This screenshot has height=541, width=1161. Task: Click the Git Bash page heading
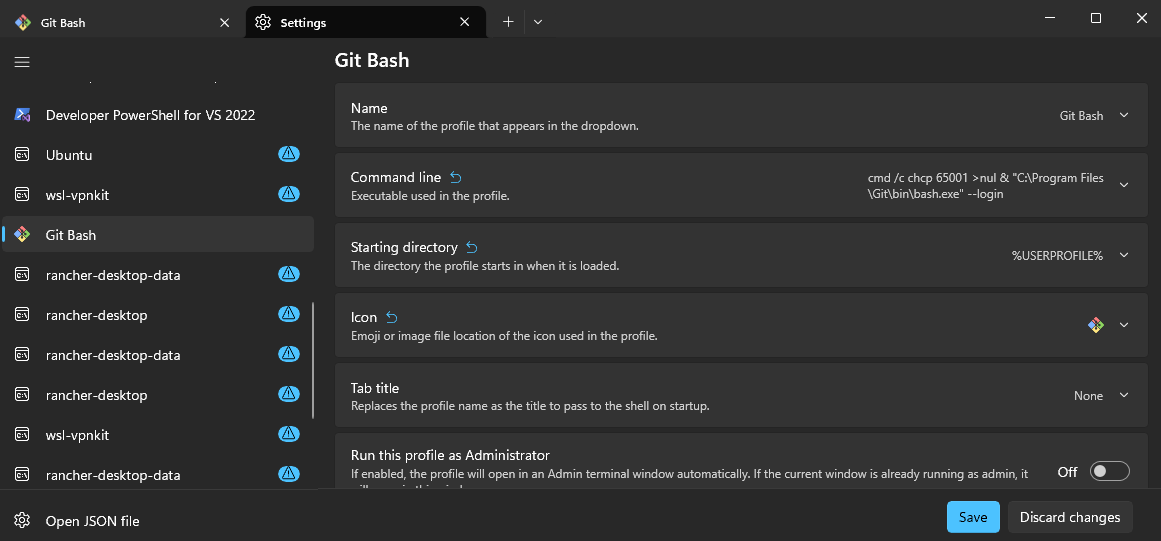372,60
